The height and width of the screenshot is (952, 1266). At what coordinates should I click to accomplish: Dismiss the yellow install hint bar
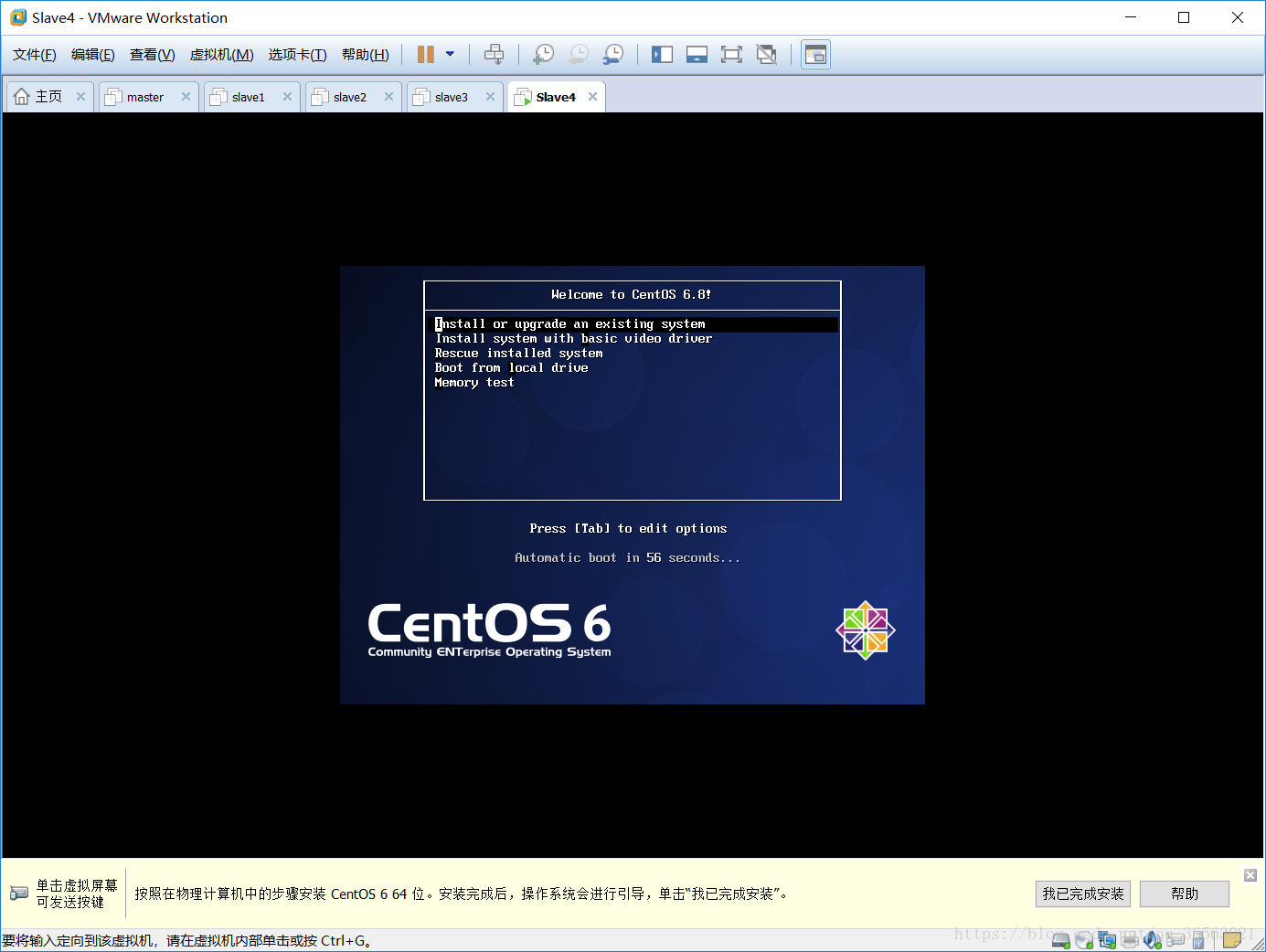[x=1250, y=875]
